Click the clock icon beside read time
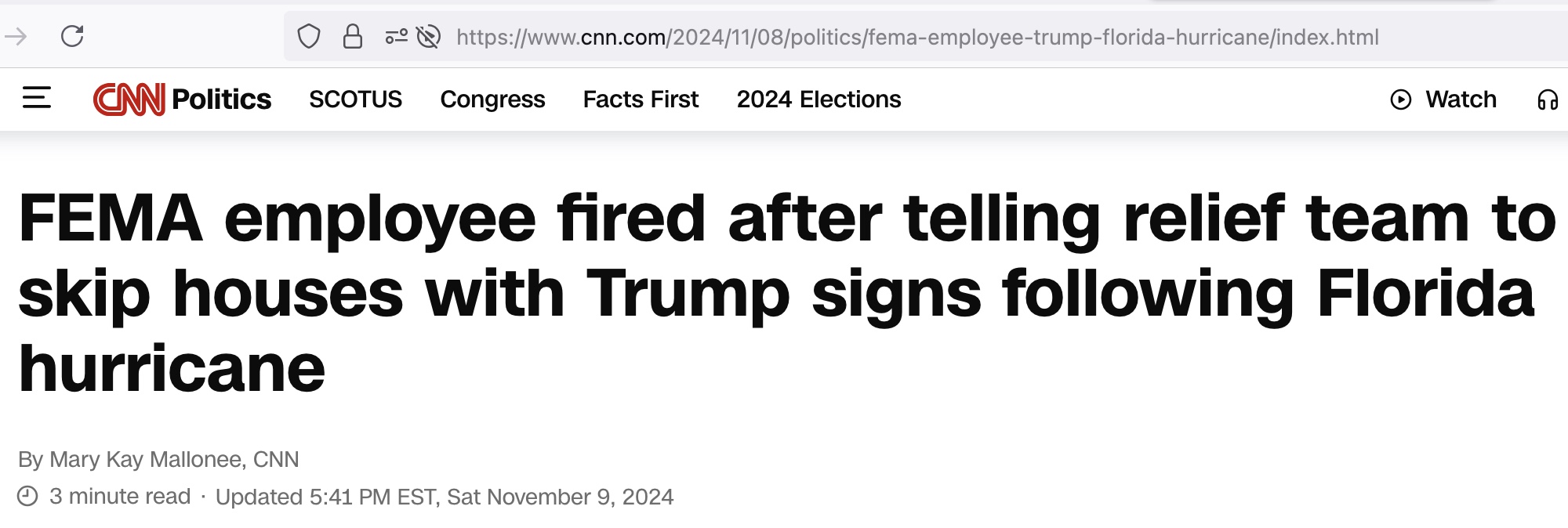This screenshot has width=1568, height=528. point(27,496)
